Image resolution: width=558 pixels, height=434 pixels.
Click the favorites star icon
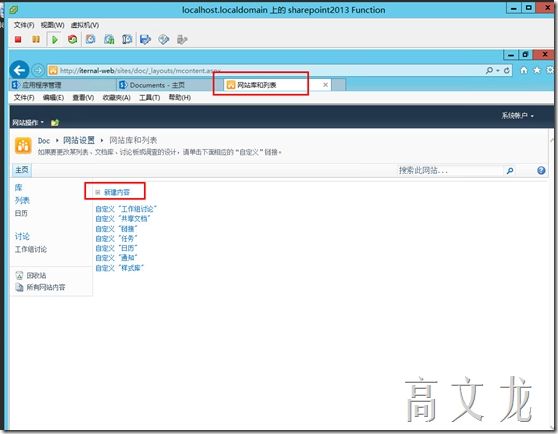537,70
